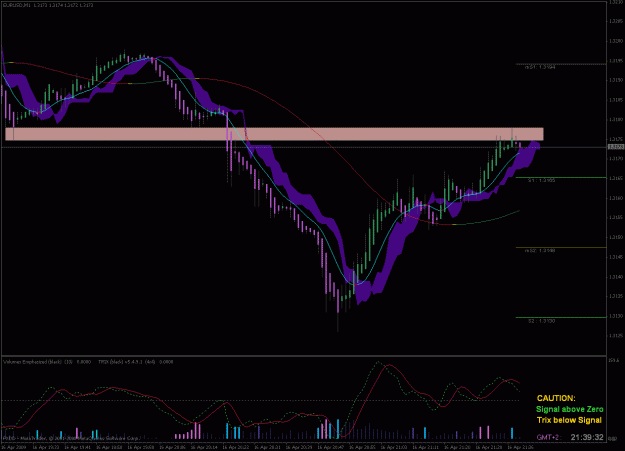Click the 21:39:32 clock display
The width and height of the screenshot is (625, 451).
click(587, 437)
